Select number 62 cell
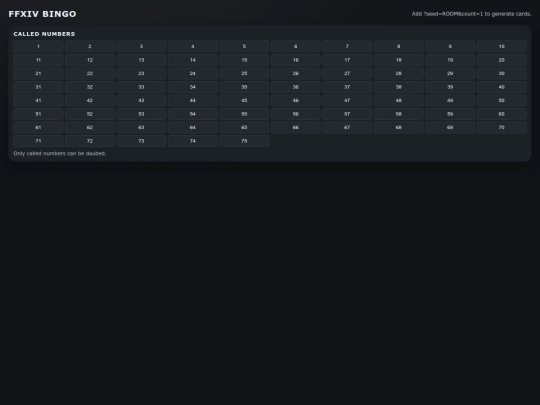The height and width of the screenshot is (405, 540). pyautogui.click(x=90, y=127)
